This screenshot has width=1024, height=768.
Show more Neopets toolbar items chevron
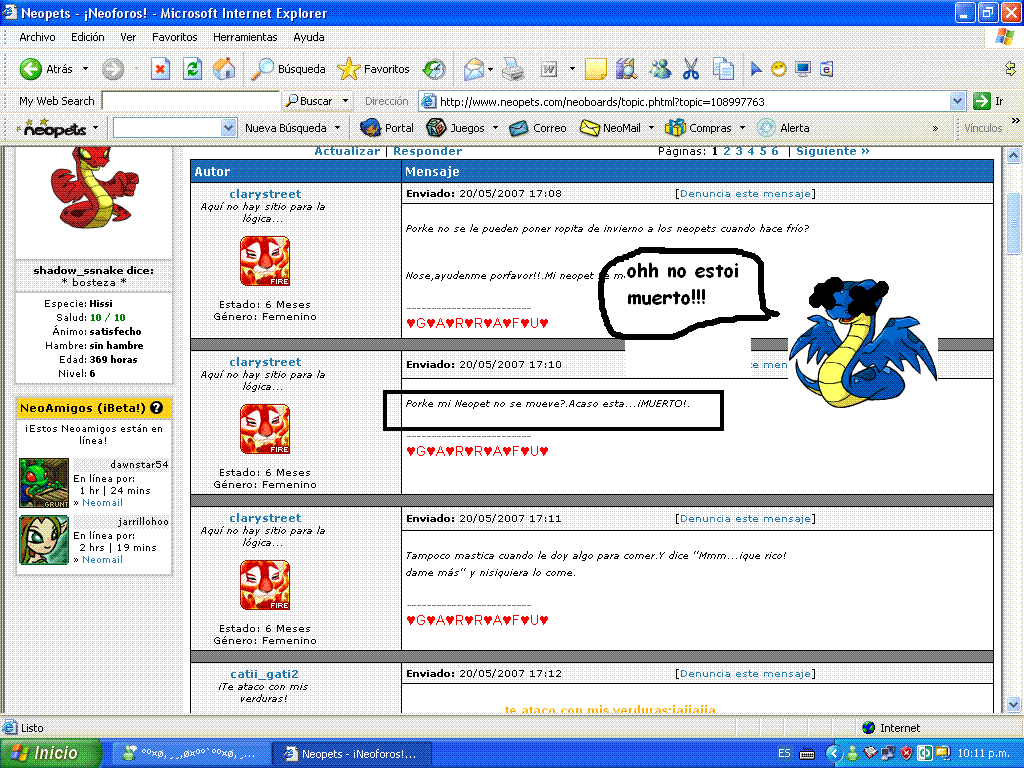[935, 129]
